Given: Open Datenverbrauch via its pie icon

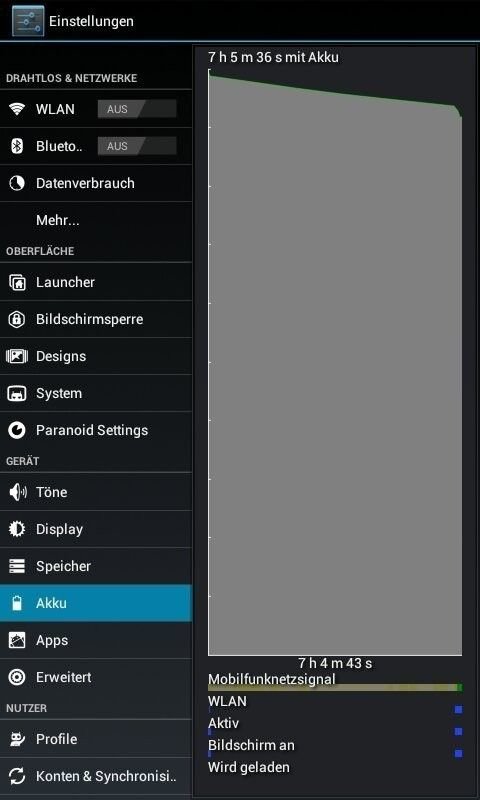Looking at the screenshot, I should click(17, 183).
